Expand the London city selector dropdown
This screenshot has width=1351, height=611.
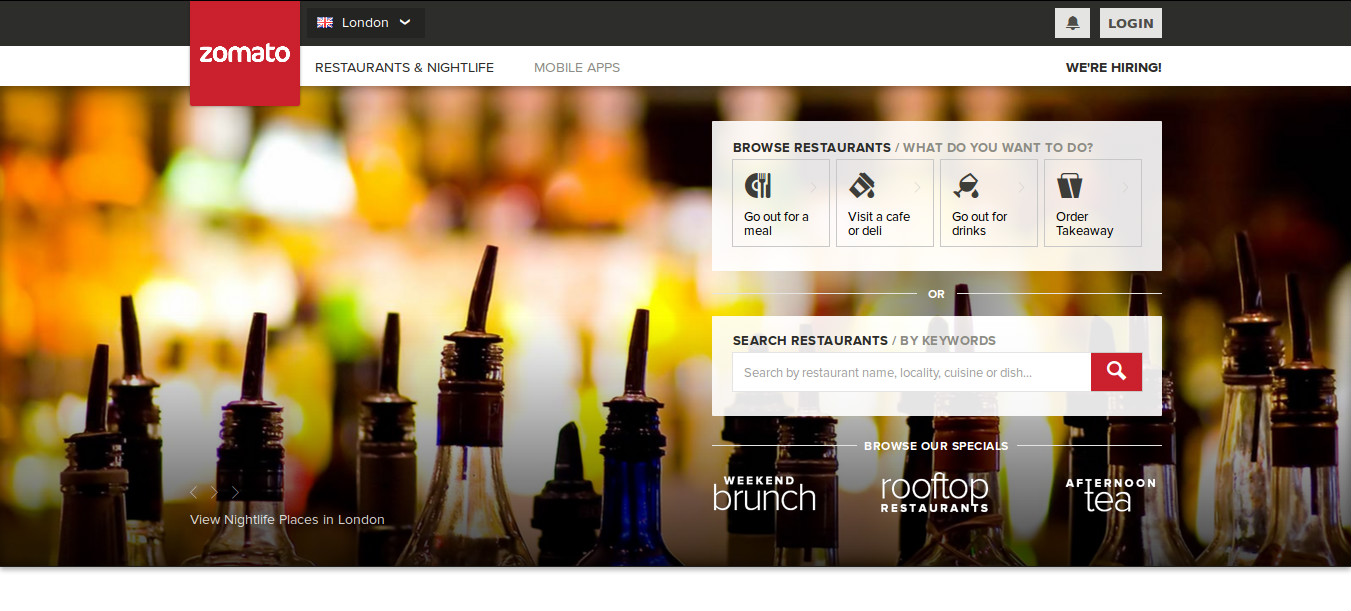(365, 23)
